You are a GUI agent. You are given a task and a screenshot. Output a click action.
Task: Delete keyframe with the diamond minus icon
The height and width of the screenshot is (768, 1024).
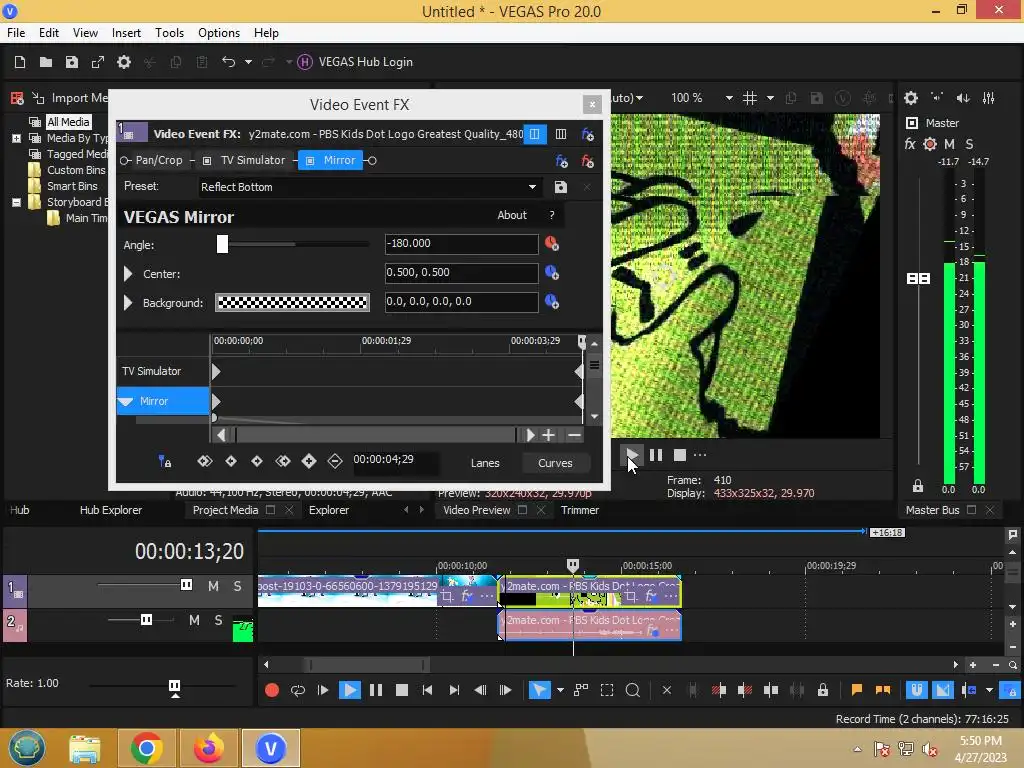click(335, 461)
